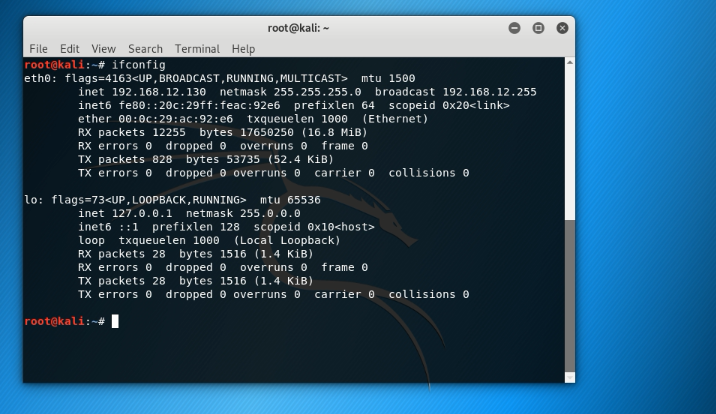716x414 pixels.
Task: Click the (52.4 KiB) value
Action: point(300,159)
